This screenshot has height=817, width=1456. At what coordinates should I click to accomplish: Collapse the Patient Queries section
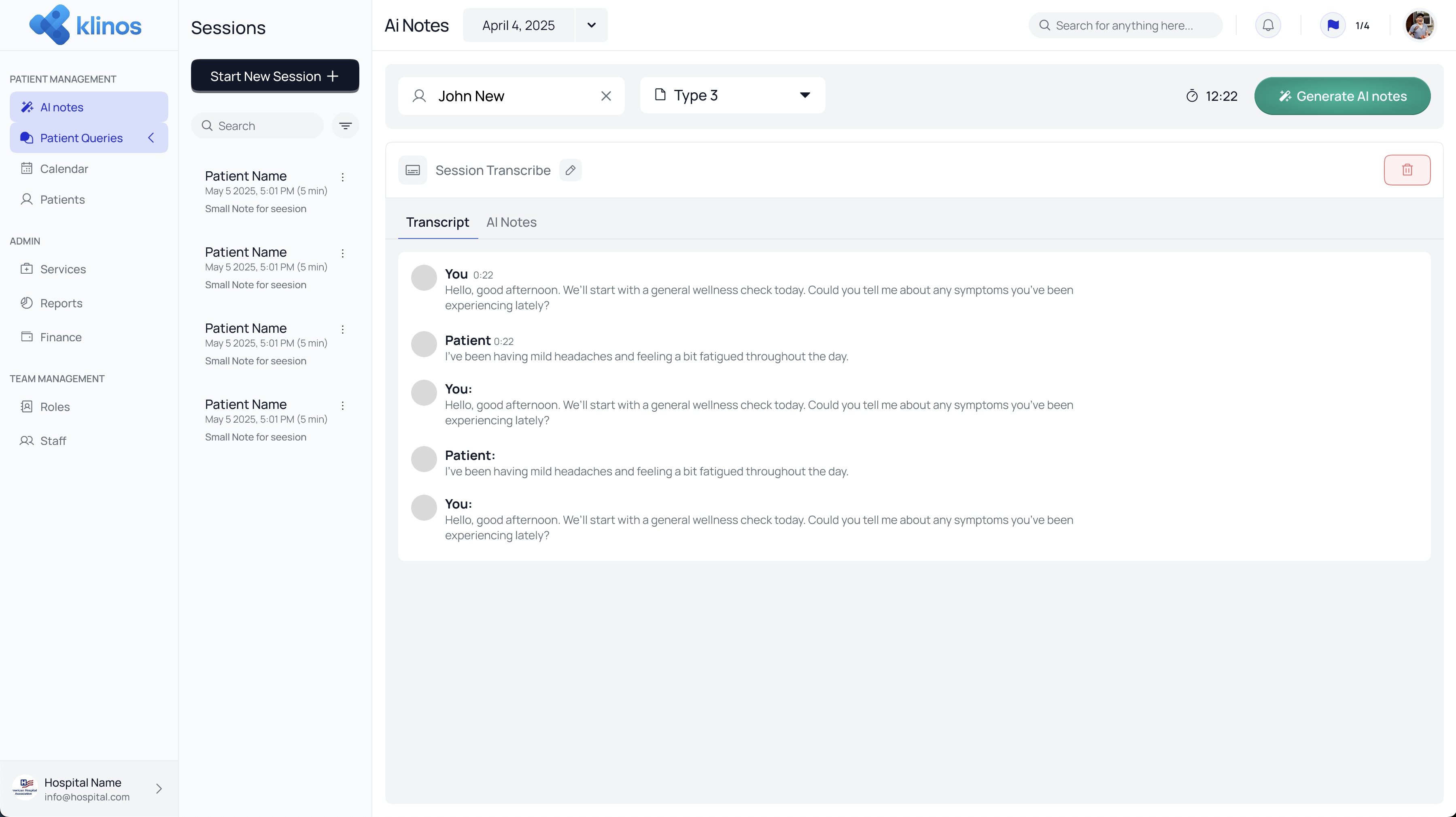point(151,137)
